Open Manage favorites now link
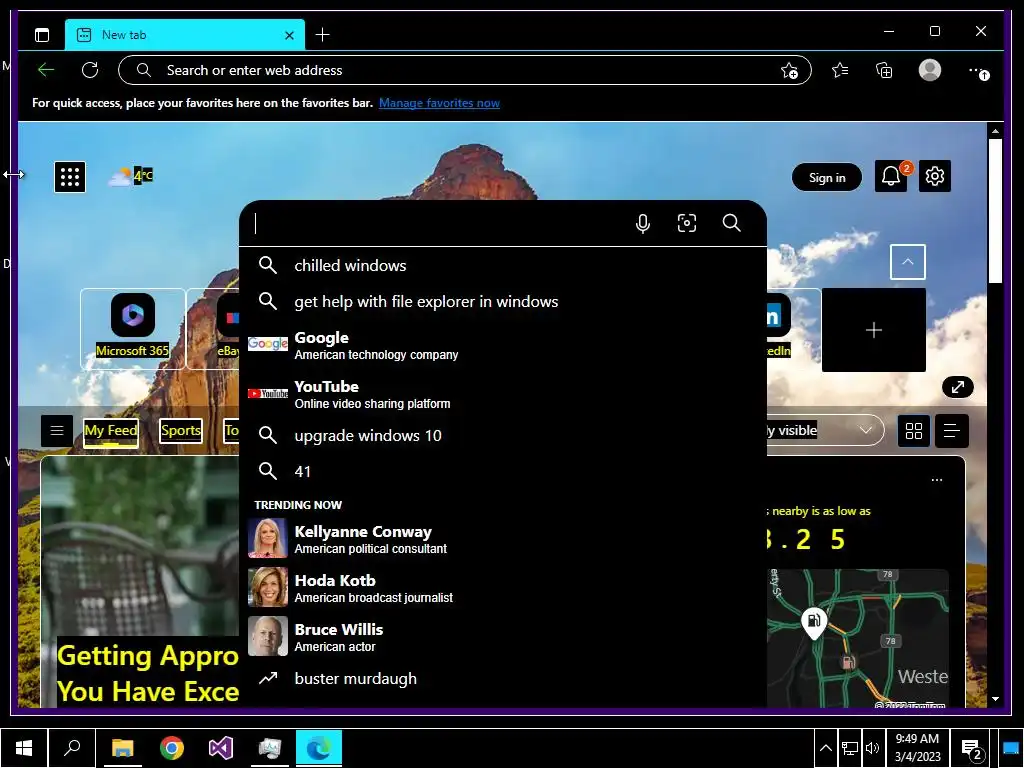 pos(439,103)
